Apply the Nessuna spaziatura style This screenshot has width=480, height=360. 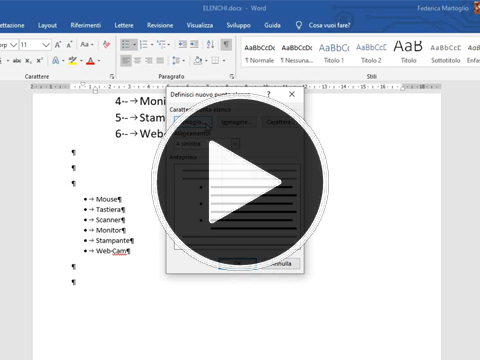(x=297, y=53)
